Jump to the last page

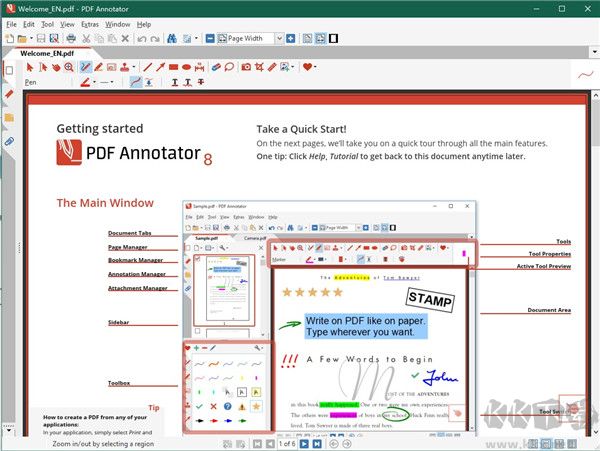(x=317, y=444)
